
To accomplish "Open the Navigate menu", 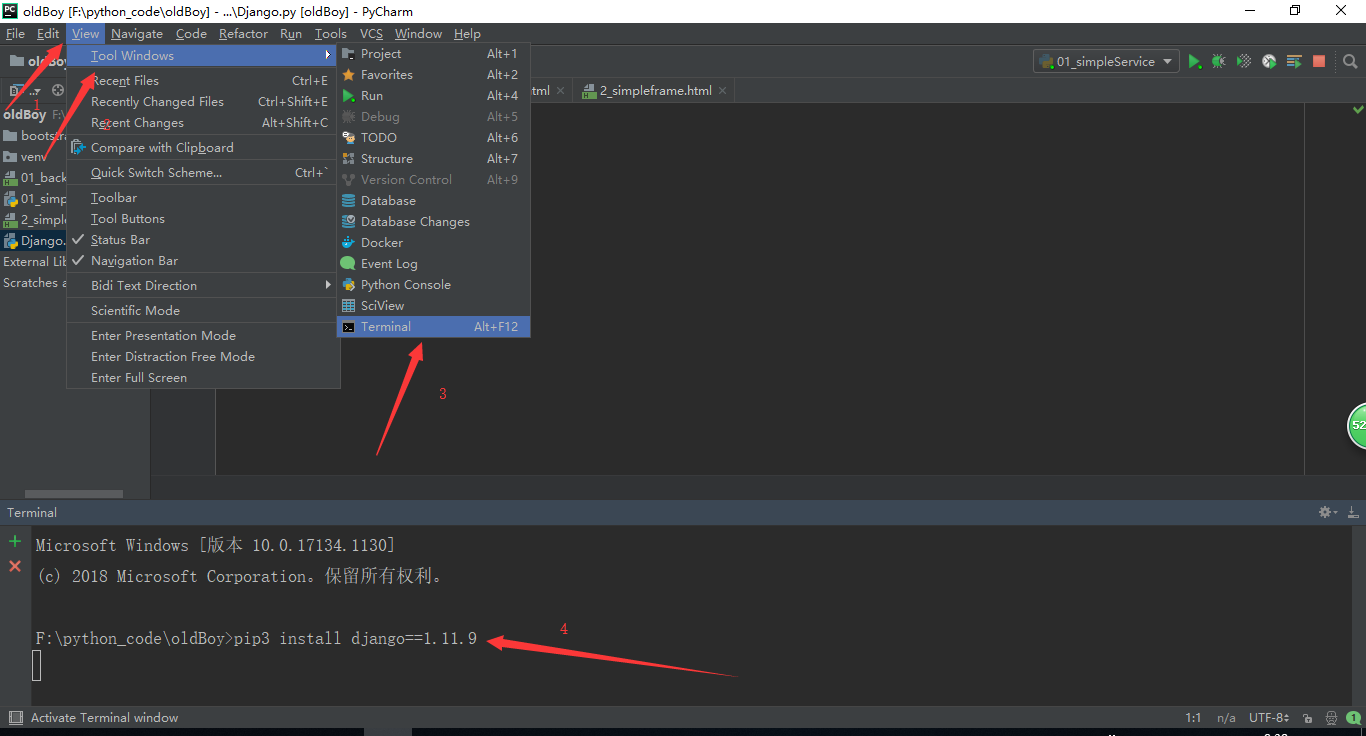I will (137, 34).
